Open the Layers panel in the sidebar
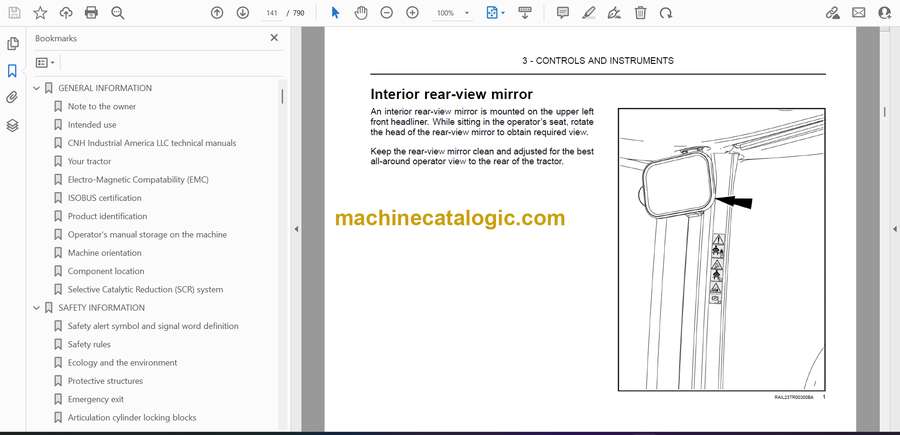 click(x=12, y=125)
